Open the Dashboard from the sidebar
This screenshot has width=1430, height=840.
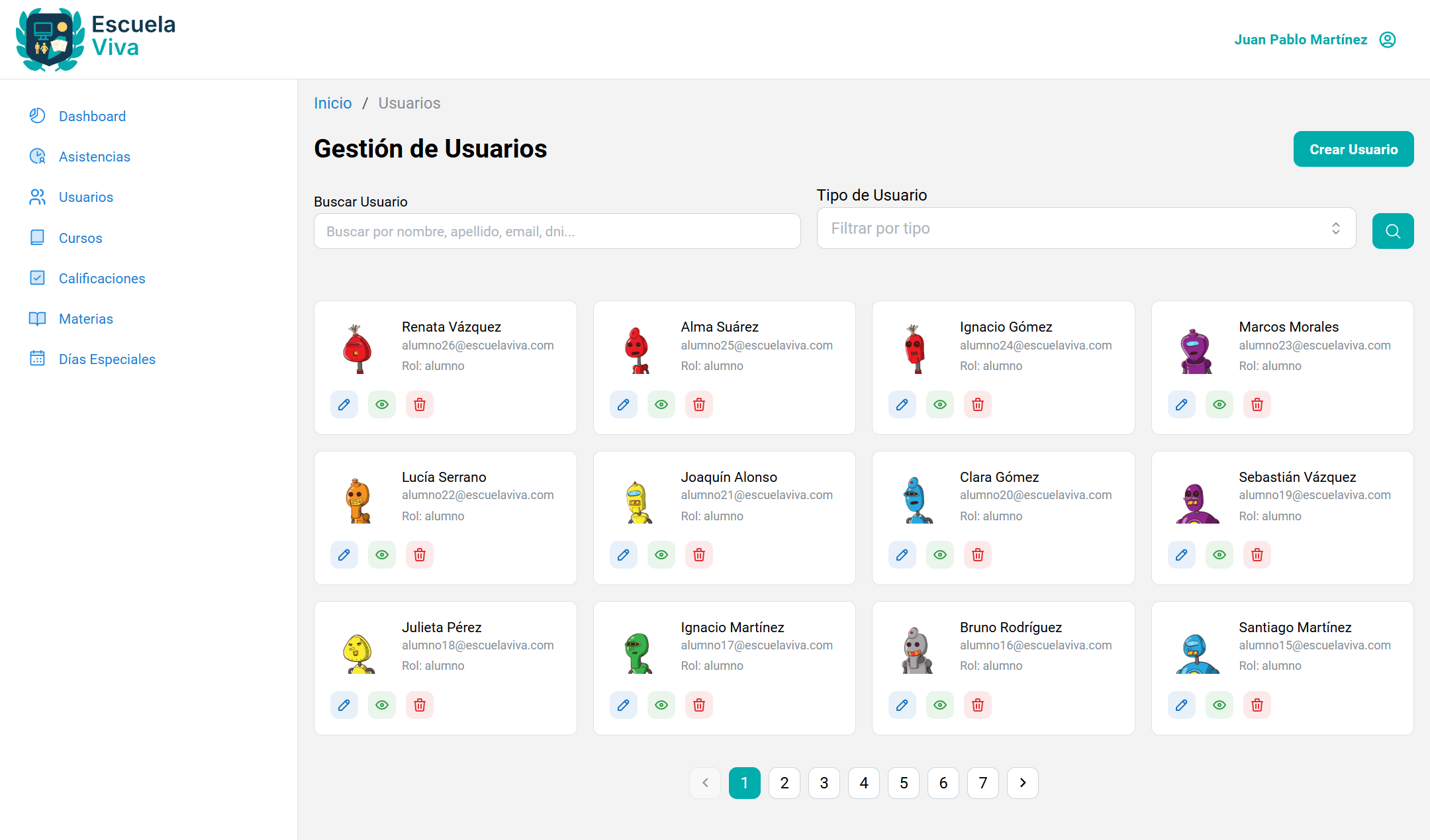point(92,116)
